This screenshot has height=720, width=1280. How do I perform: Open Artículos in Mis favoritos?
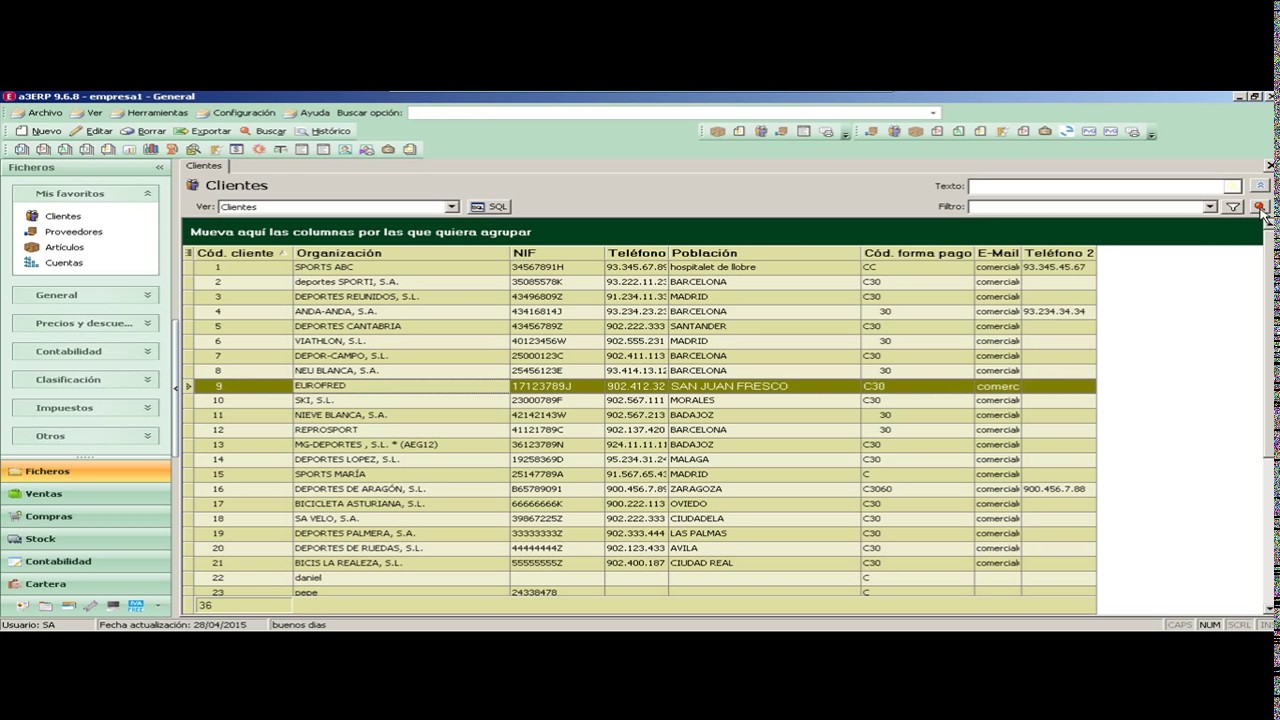point(64,247)
